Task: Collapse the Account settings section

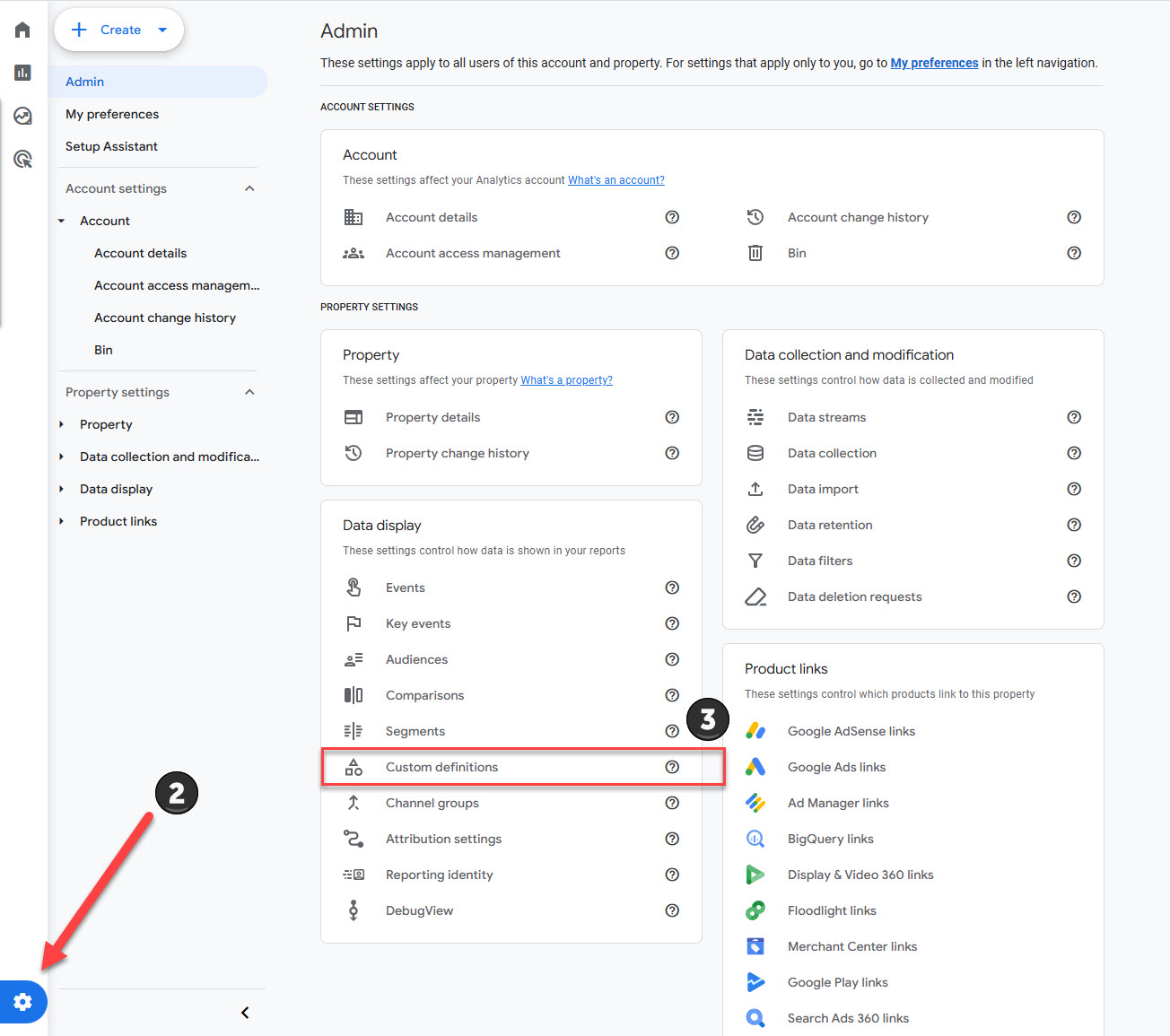Action: point(249,188)
